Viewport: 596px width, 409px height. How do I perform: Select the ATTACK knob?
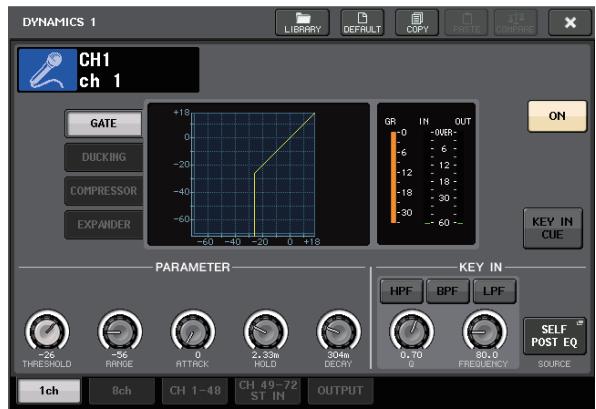pos(193,331)
